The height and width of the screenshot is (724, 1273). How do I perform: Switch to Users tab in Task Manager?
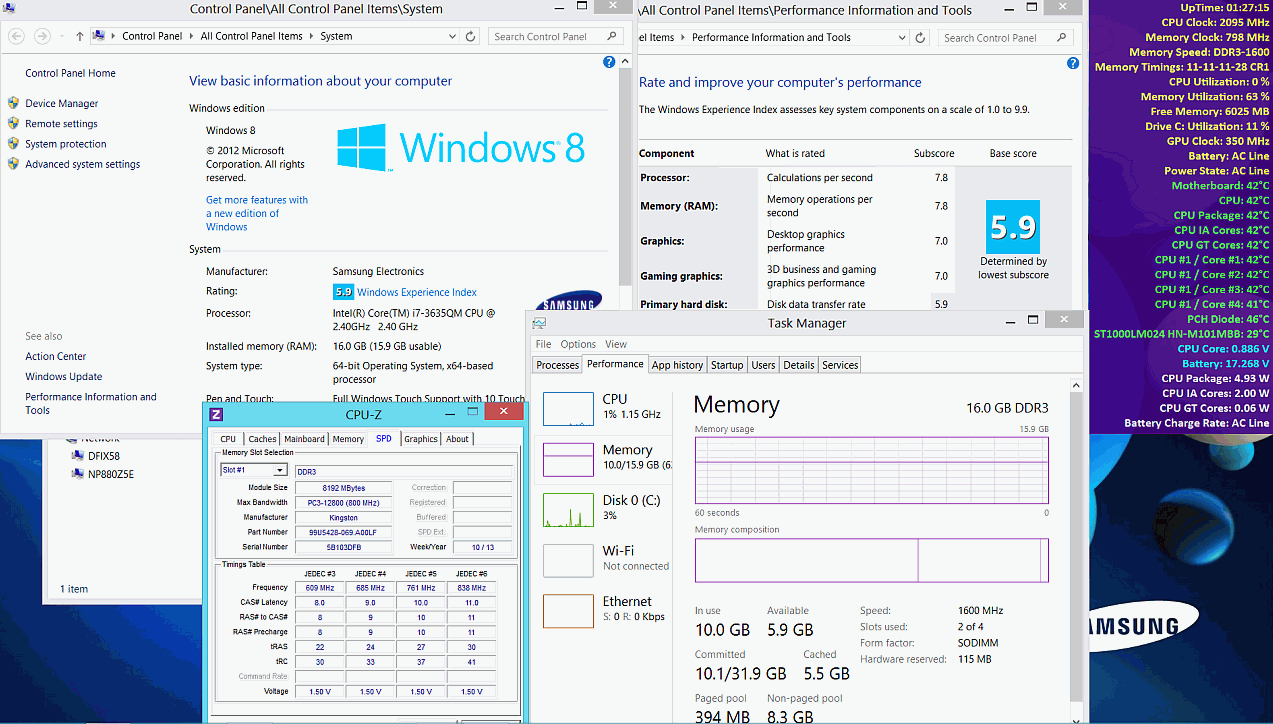[763, 365]
